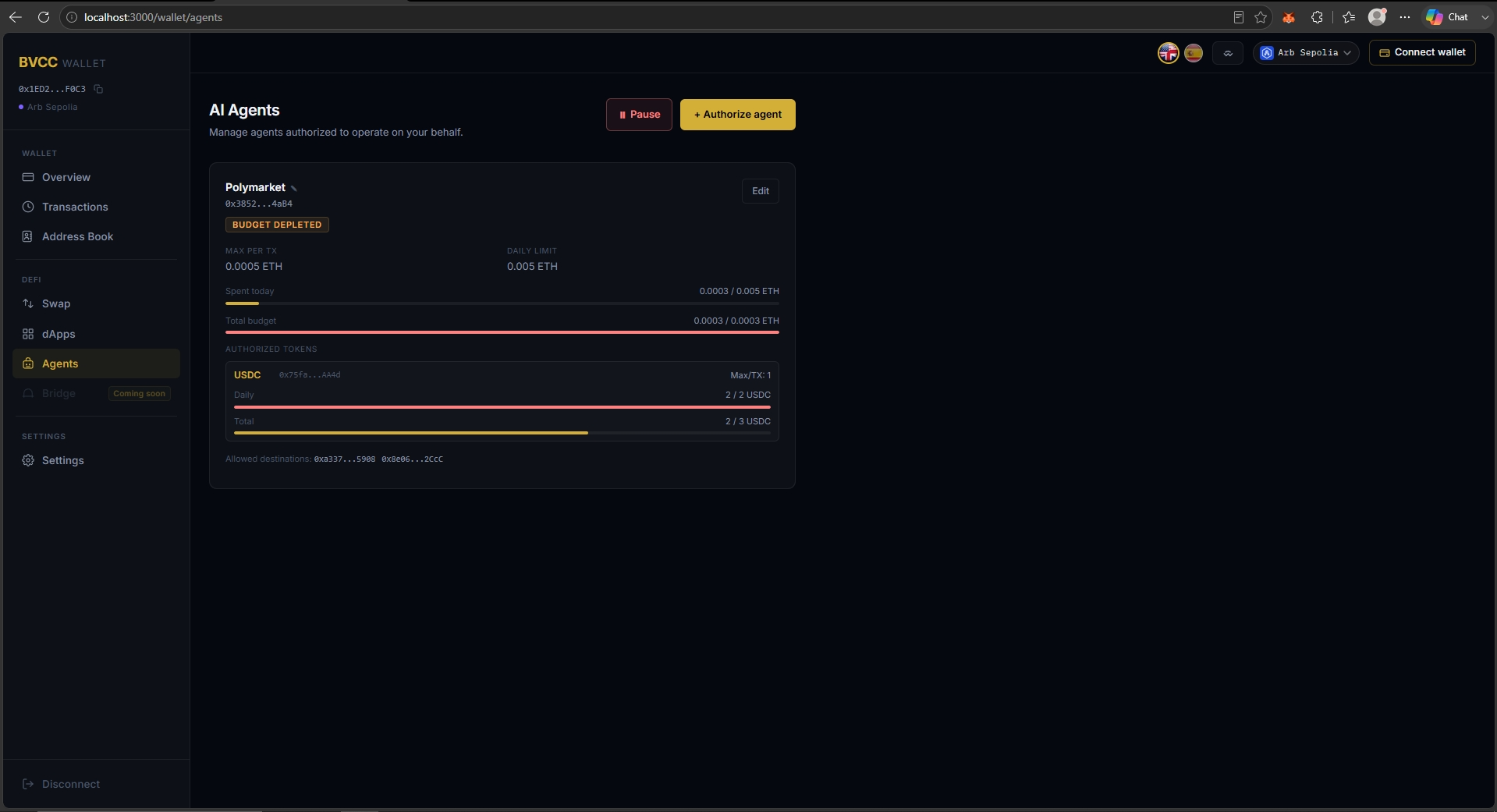Click the Spent today progress bar

click(x=502, y=303)
